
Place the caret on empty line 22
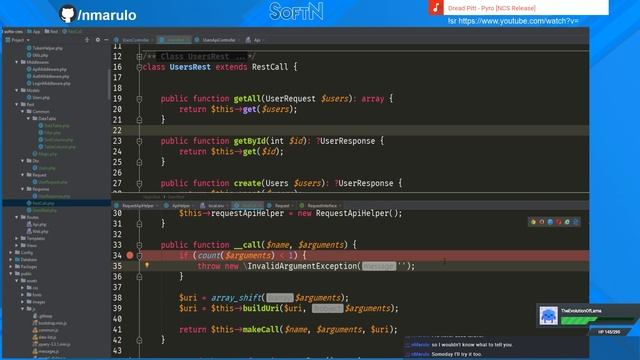[x=363, y=131]
